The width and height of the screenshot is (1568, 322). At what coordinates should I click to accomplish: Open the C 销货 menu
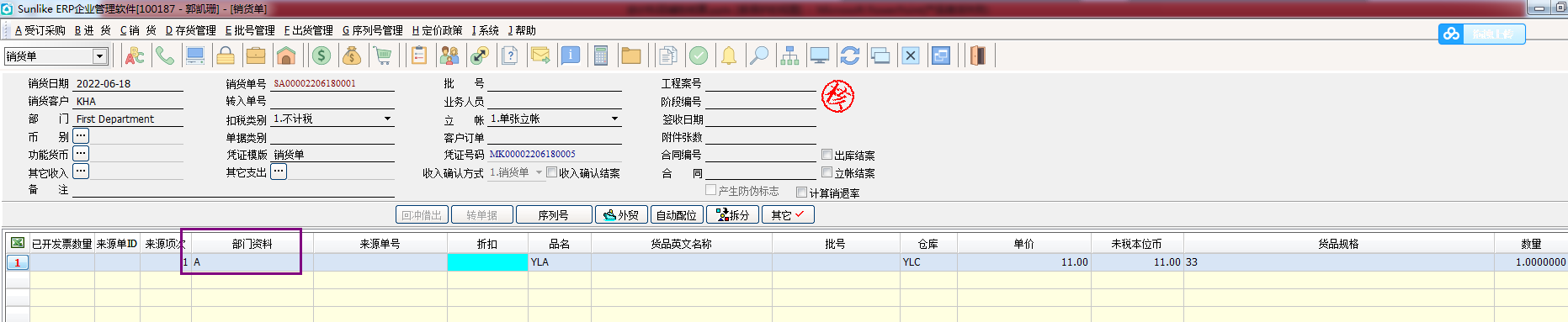[138, 30]
